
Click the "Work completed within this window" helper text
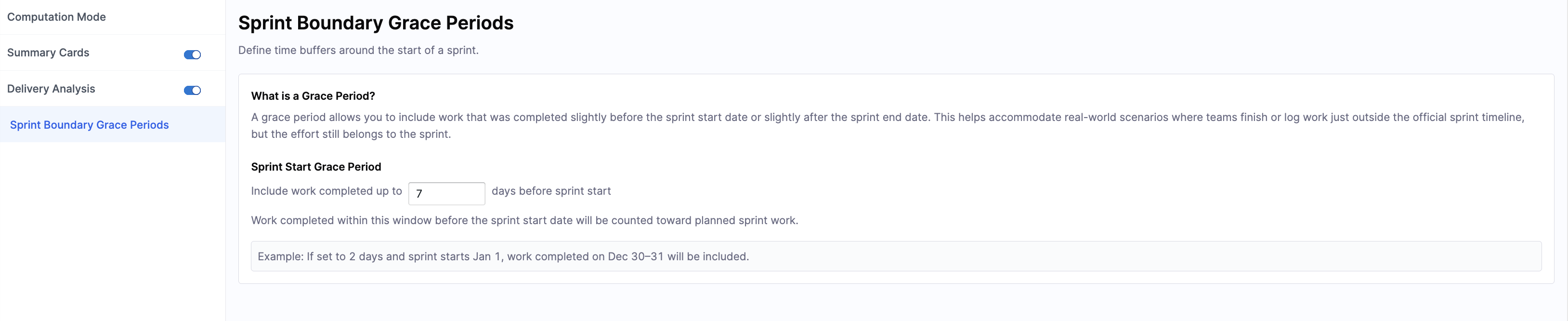tap(524, 220)
